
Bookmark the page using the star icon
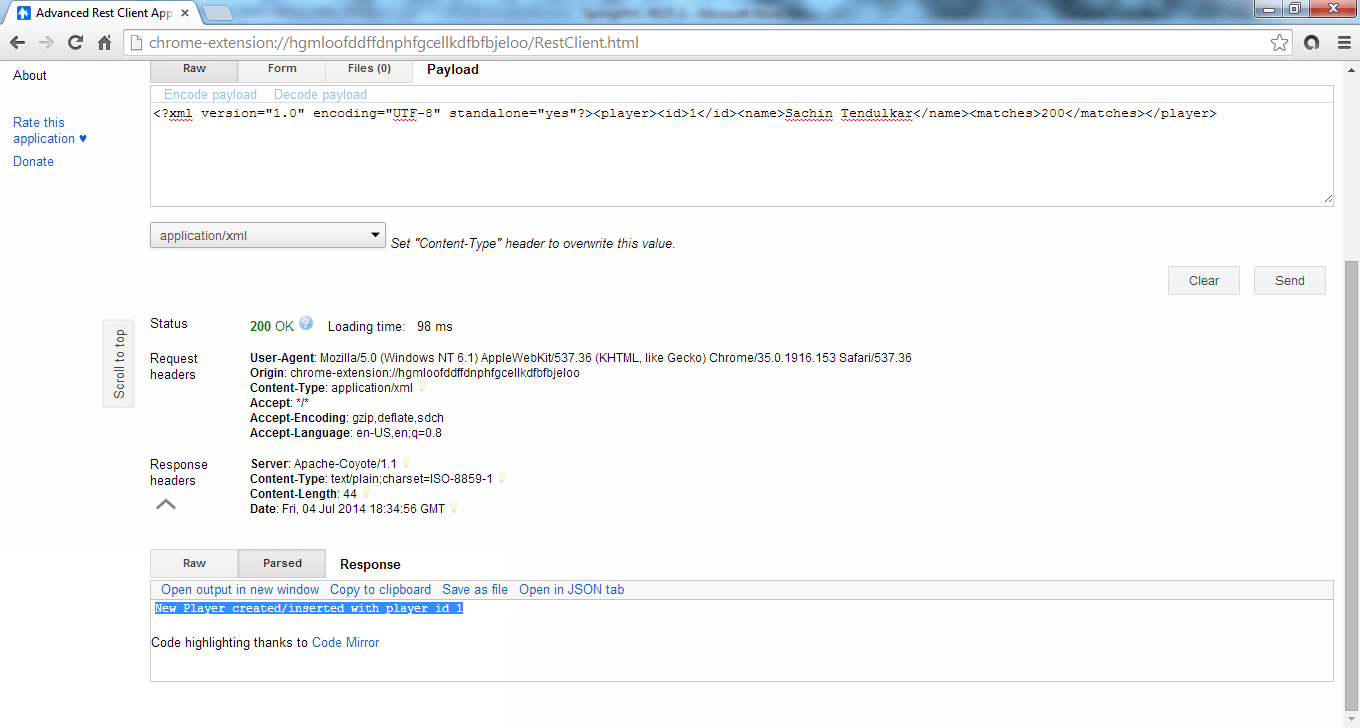pos(1280,44)
